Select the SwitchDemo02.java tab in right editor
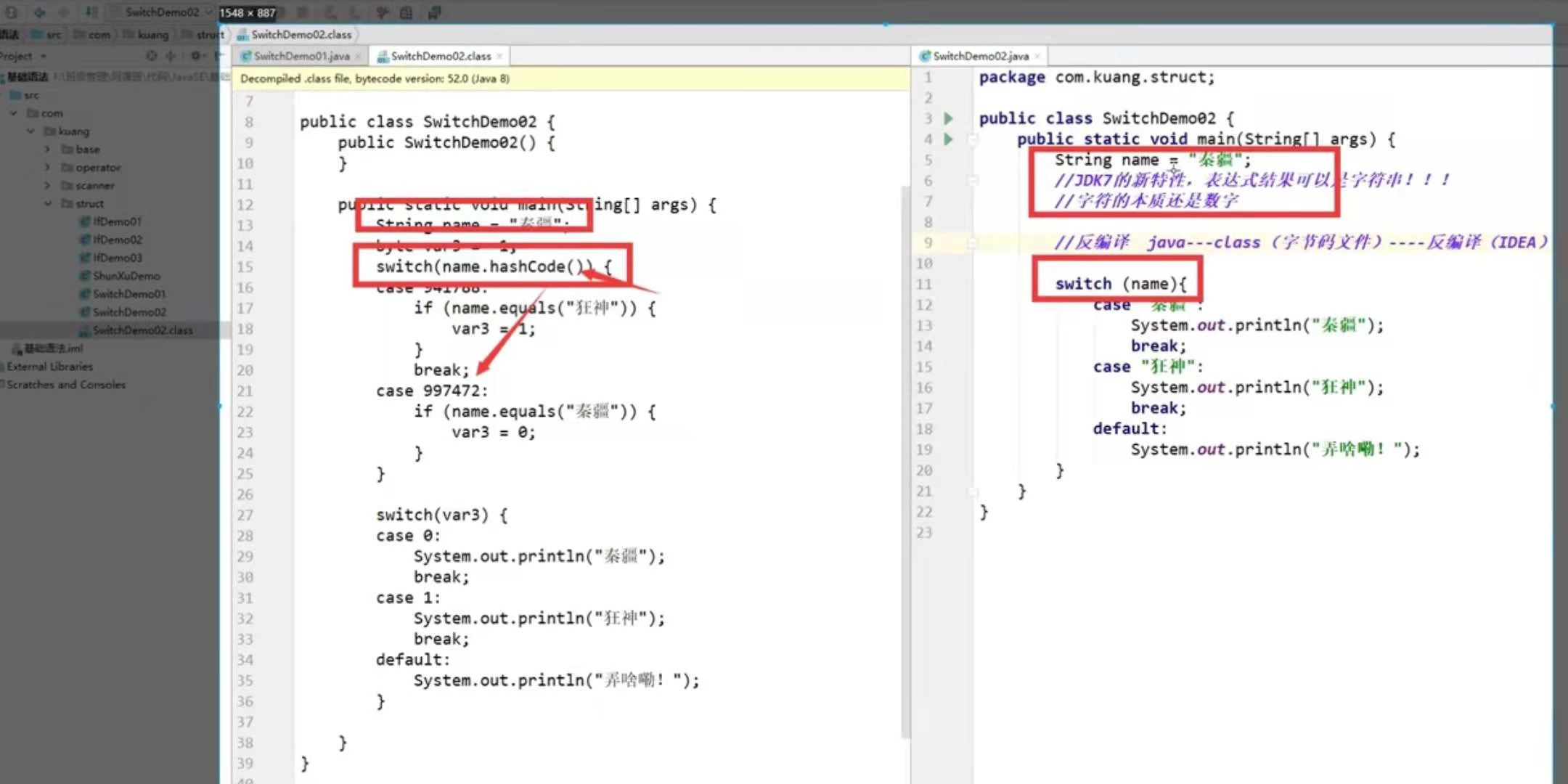The width and height of the screenshot is (1568, 784). (x=980, y=56)
